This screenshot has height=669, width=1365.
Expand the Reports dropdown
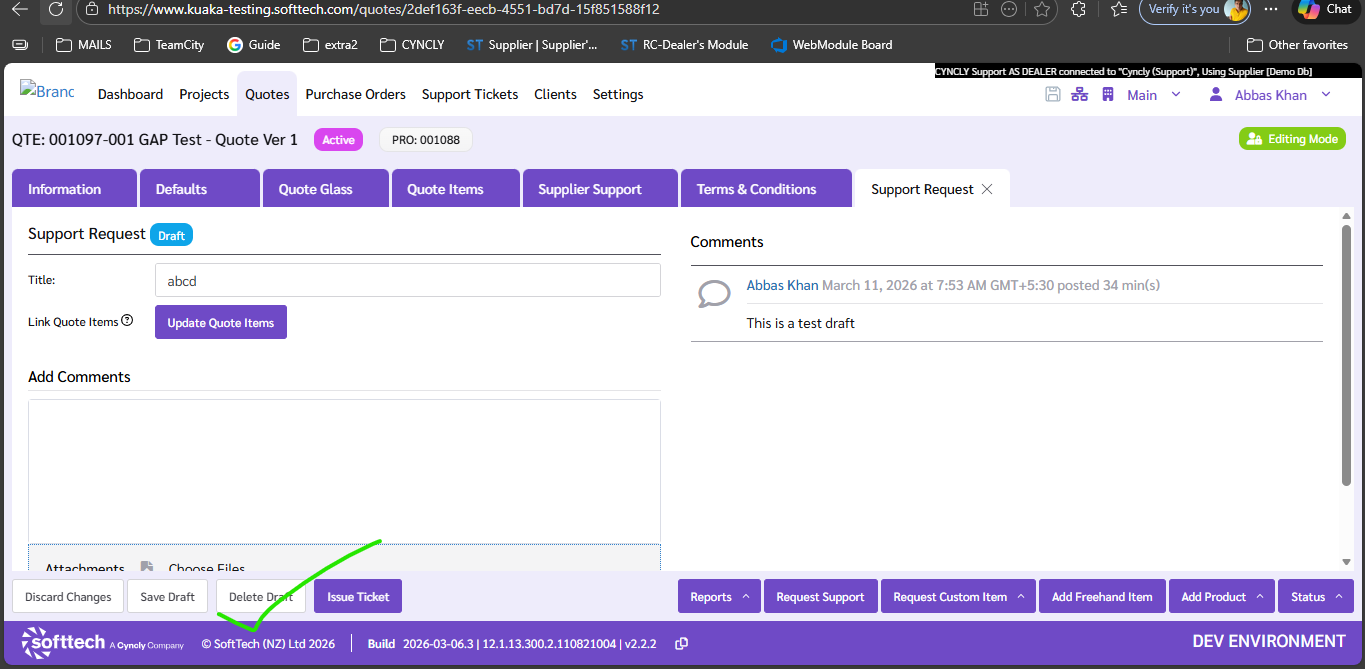click(719, 597)
